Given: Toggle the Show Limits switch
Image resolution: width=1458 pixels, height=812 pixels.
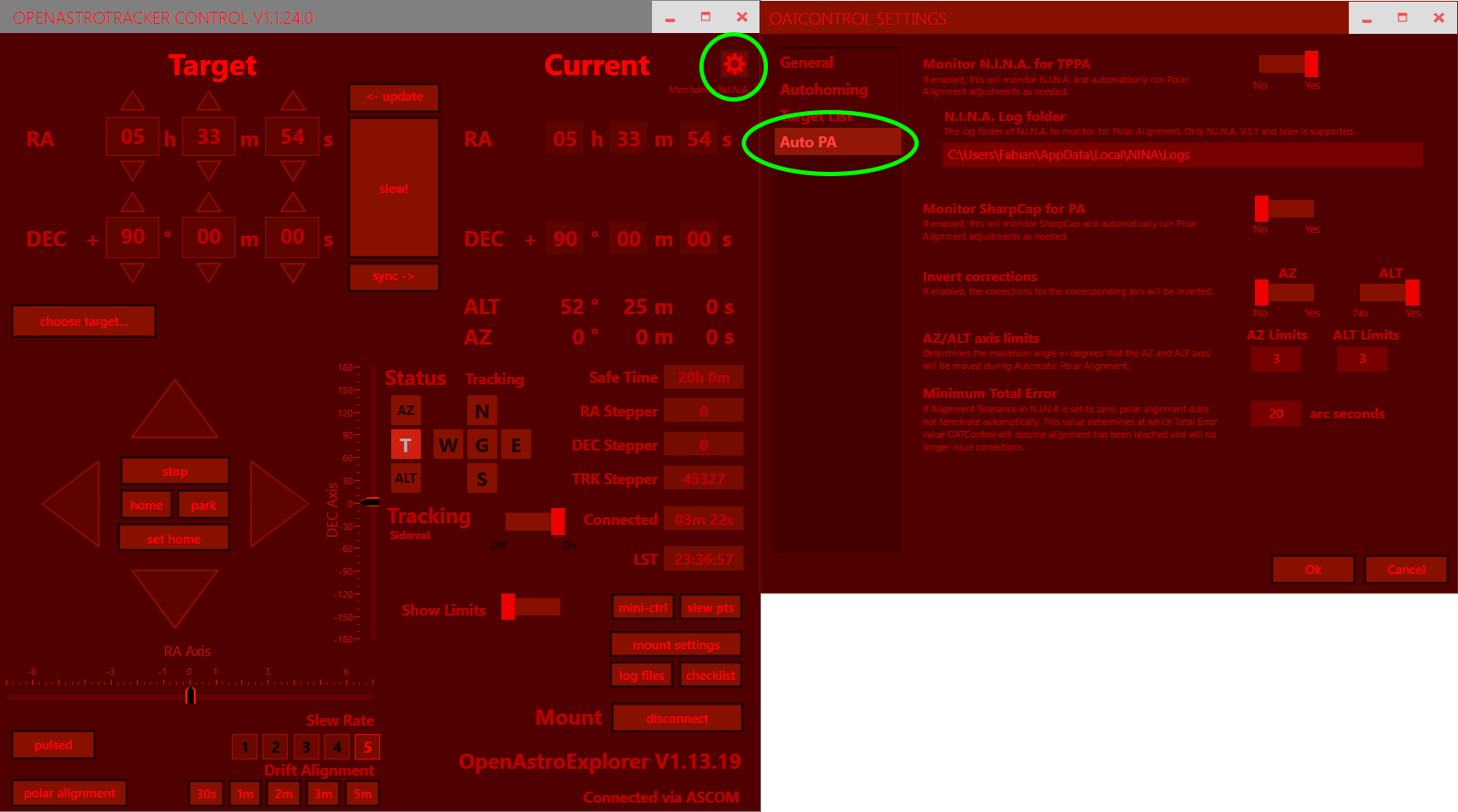Looking at the screenshot, I should pyautogui.click(x=531, y=607).
